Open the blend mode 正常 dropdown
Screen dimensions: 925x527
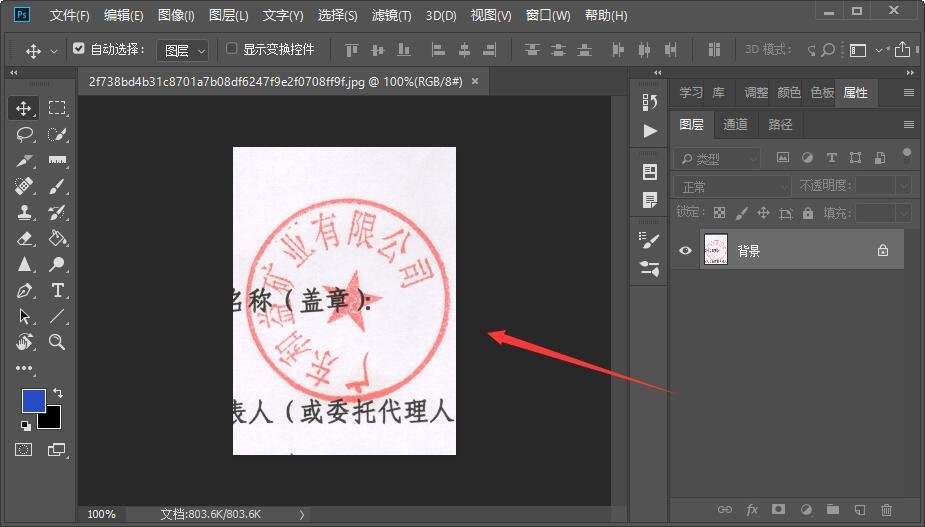click(732, 187)
